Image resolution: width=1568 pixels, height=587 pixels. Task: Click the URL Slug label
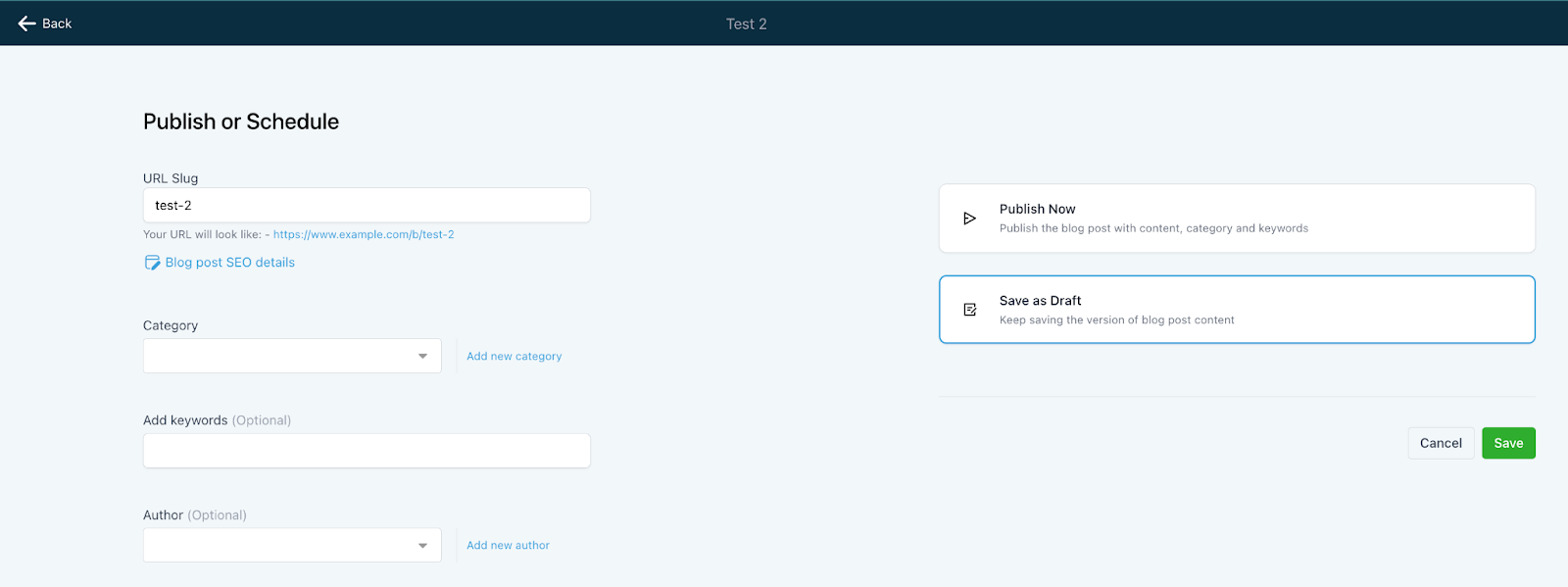click(171, 178)
